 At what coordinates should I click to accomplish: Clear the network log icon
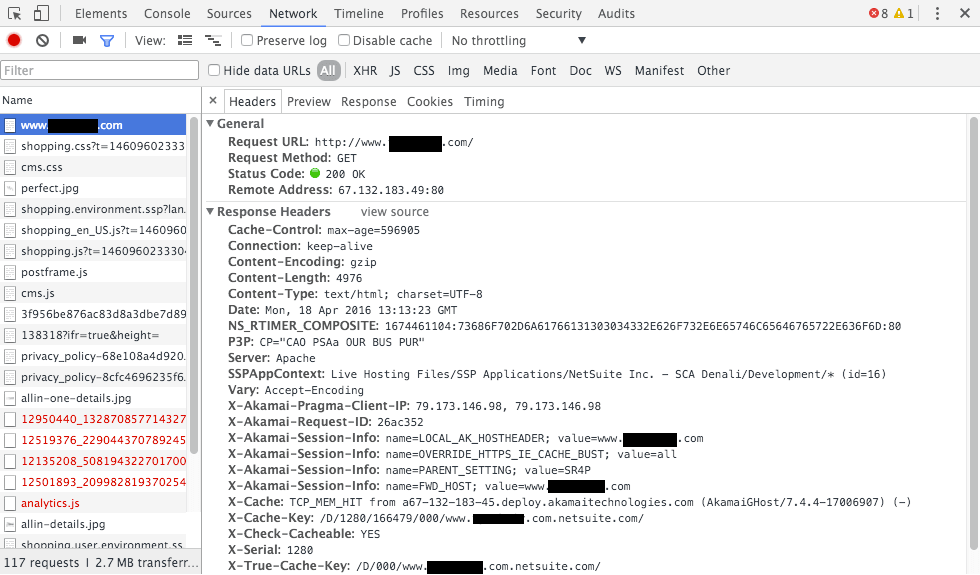pyautogui.click(x=42, y=41)
